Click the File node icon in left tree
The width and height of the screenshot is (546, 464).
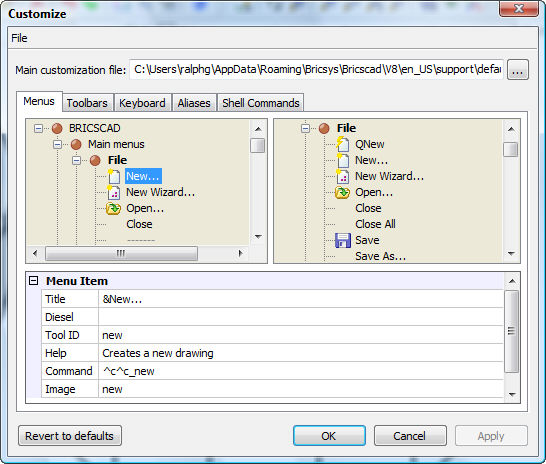click(x=95, y=160)
